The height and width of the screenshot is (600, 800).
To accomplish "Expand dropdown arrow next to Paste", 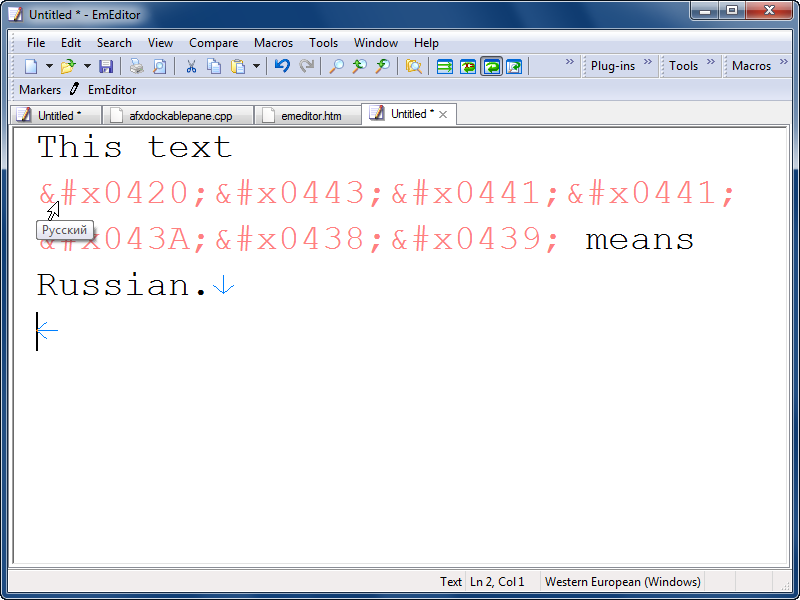I will coord(256,66).
